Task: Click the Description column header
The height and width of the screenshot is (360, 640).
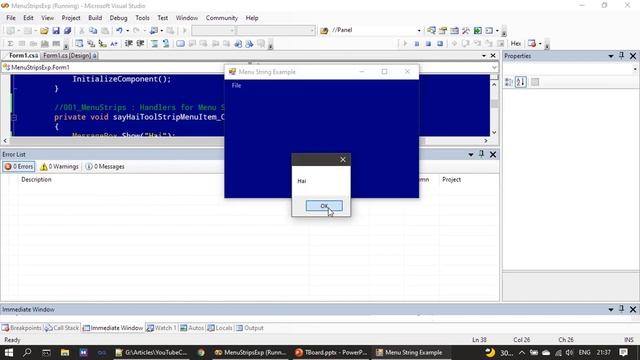Action: (x=36, y=180)
